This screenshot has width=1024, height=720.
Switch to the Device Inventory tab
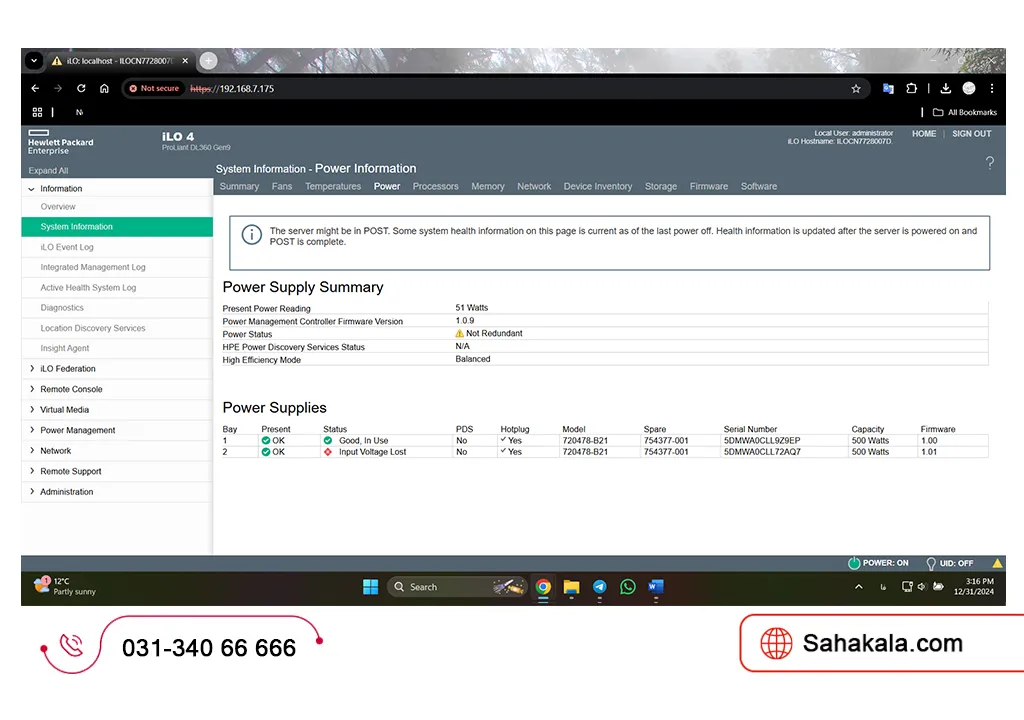[x=598, y=186]
